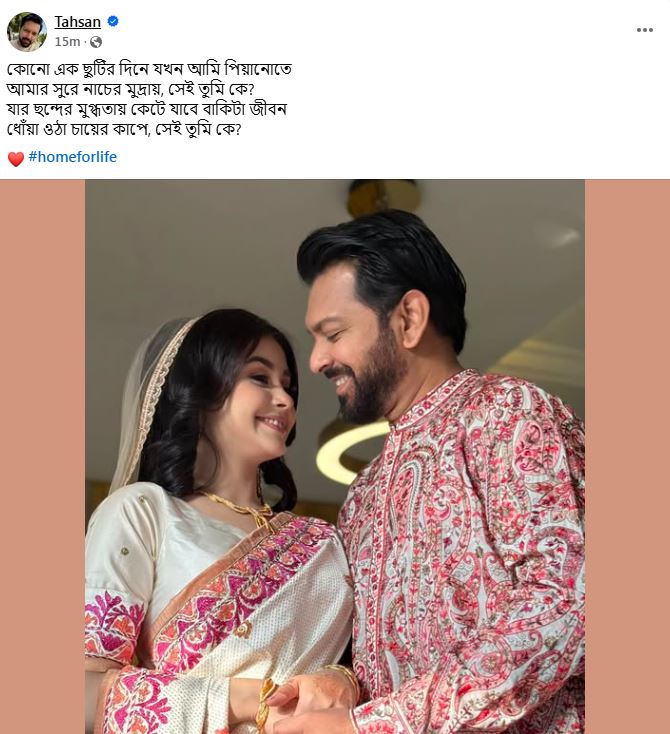
Task: Click the right peach margin beside photo
Action: 627,456
